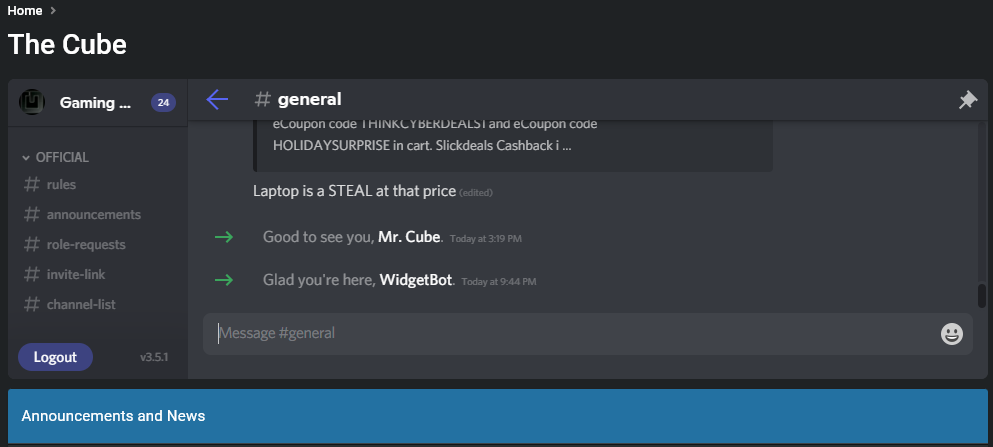
Task: Open the Gaming server name header
Action: click(x=98, y=103)
